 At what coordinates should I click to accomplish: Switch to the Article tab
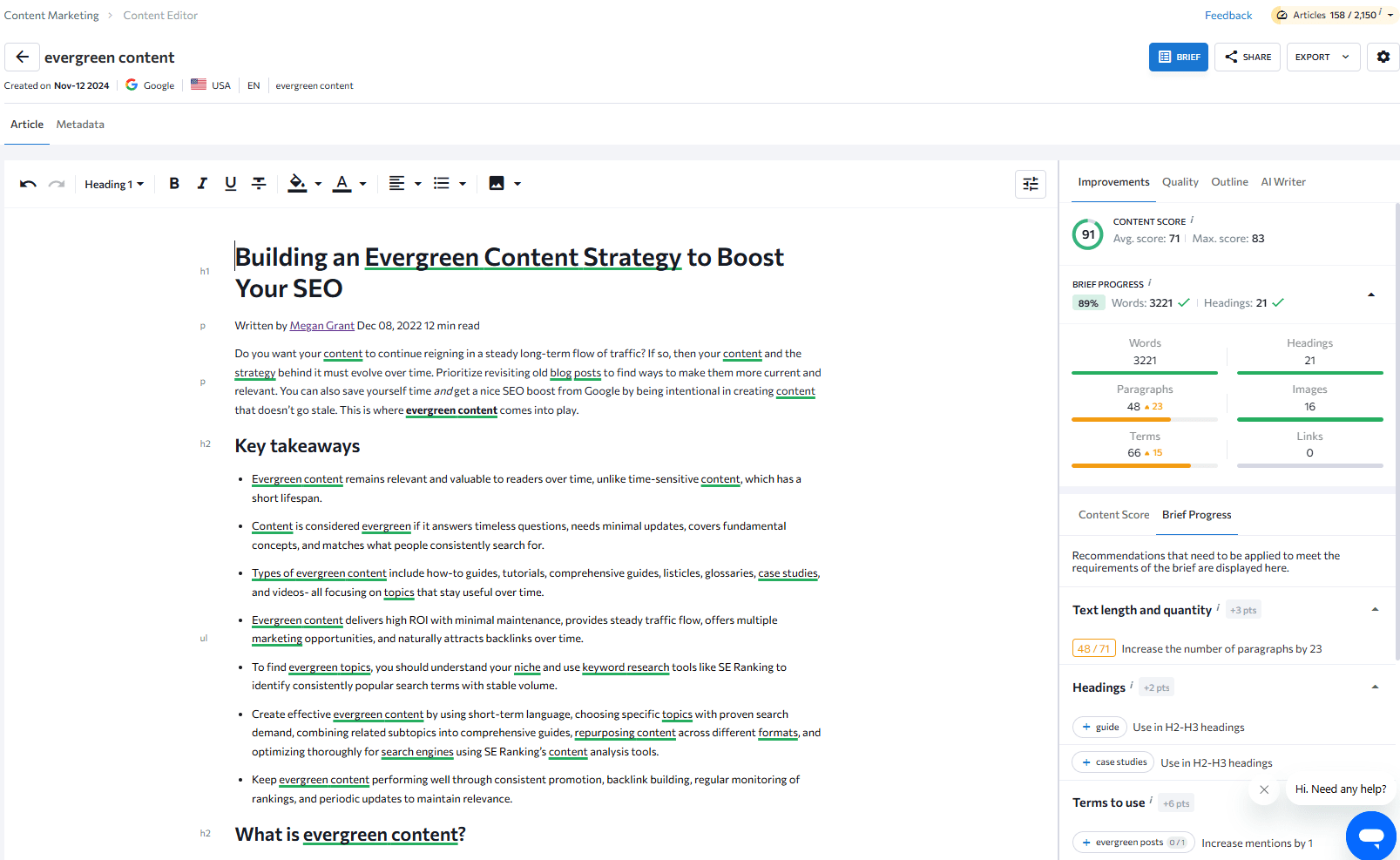coord(27,125)
